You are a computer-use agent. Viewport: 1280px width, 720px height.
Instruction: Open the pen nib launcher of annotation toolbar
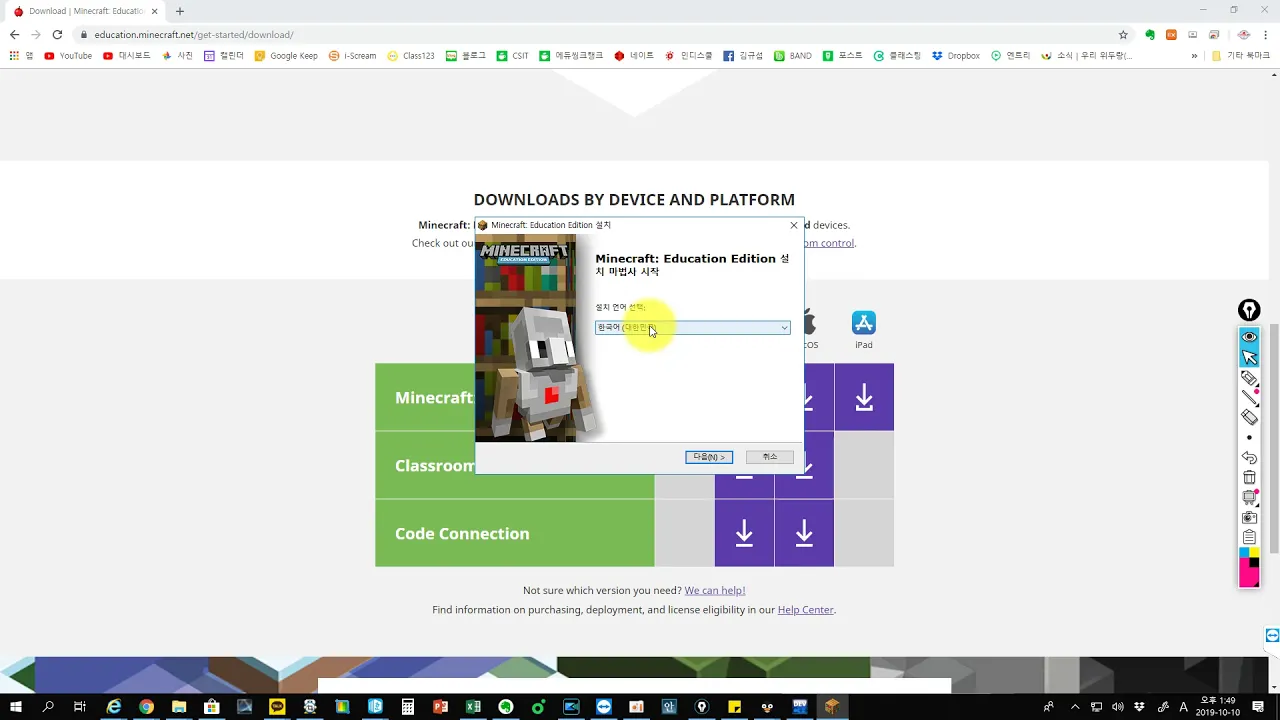coord(1249,310)
